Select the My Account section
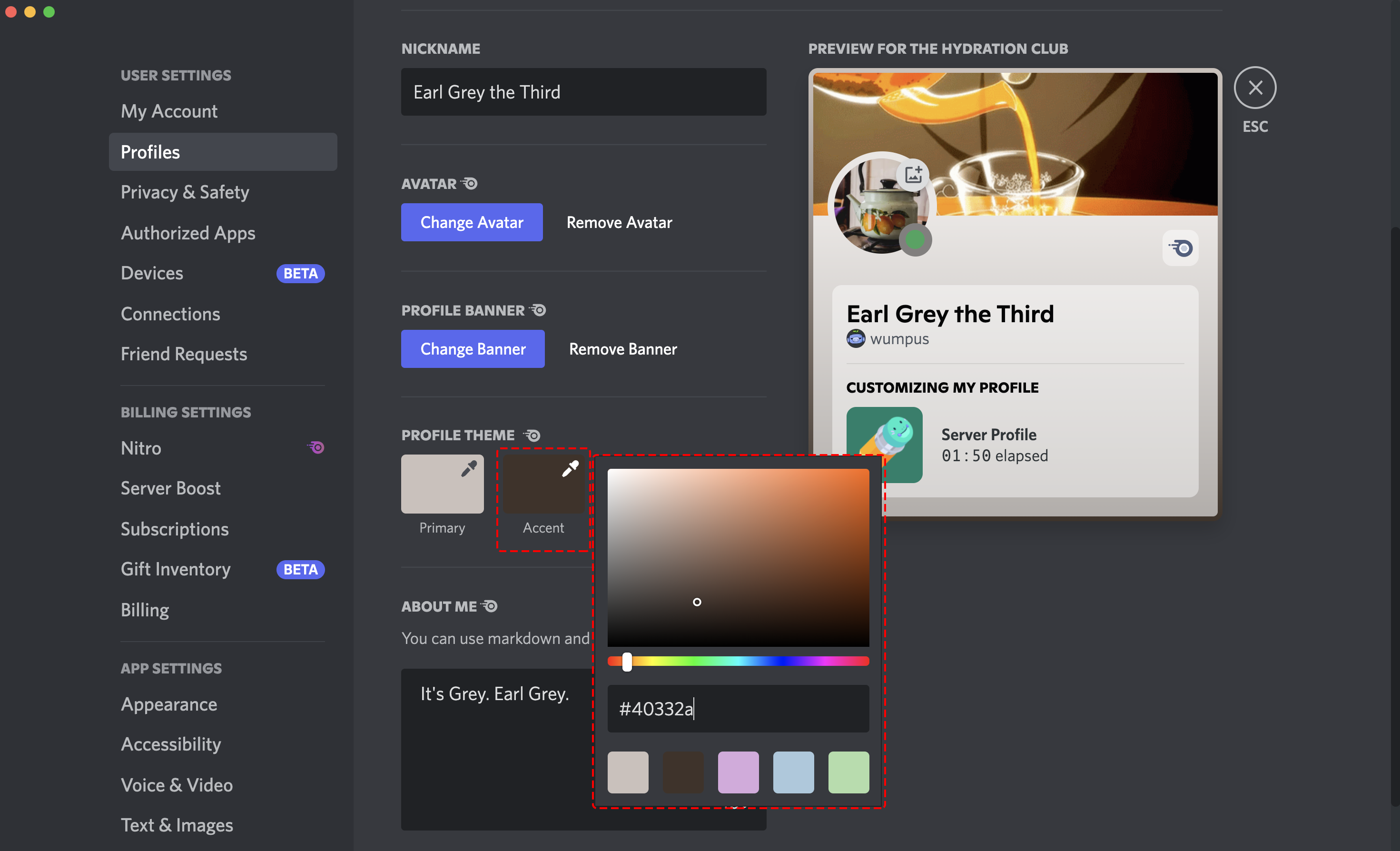The height and width of the screenshot is (851, 1400). click(169, 111)
